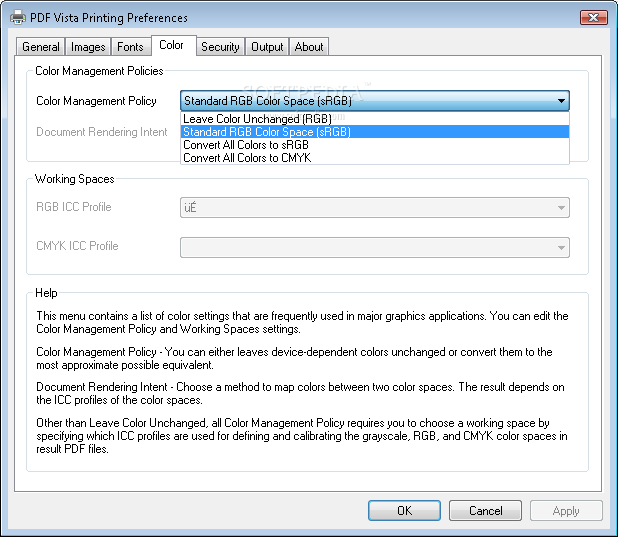This screenshot has width=618, height=537.
Task: Close the PDF Vista Printing Preferences window
Action: (594, 17)
